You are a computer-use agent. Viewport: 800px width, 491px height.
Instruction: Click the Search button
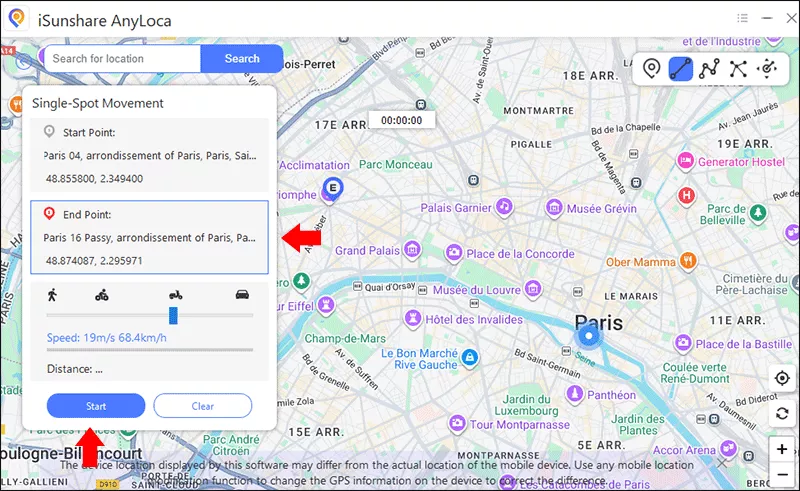coord(242,59)
